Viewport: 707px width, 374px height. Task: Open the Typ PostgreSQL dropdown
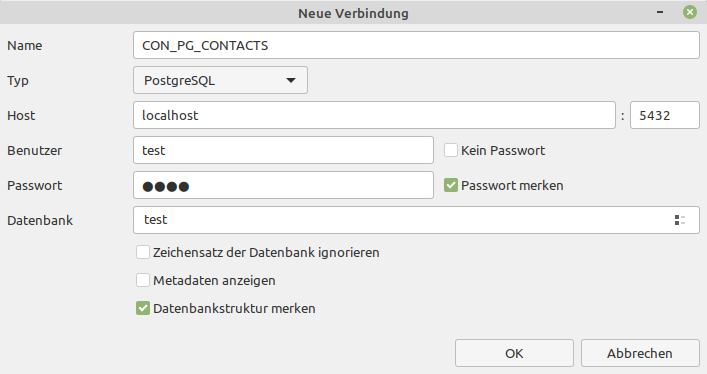220,80
